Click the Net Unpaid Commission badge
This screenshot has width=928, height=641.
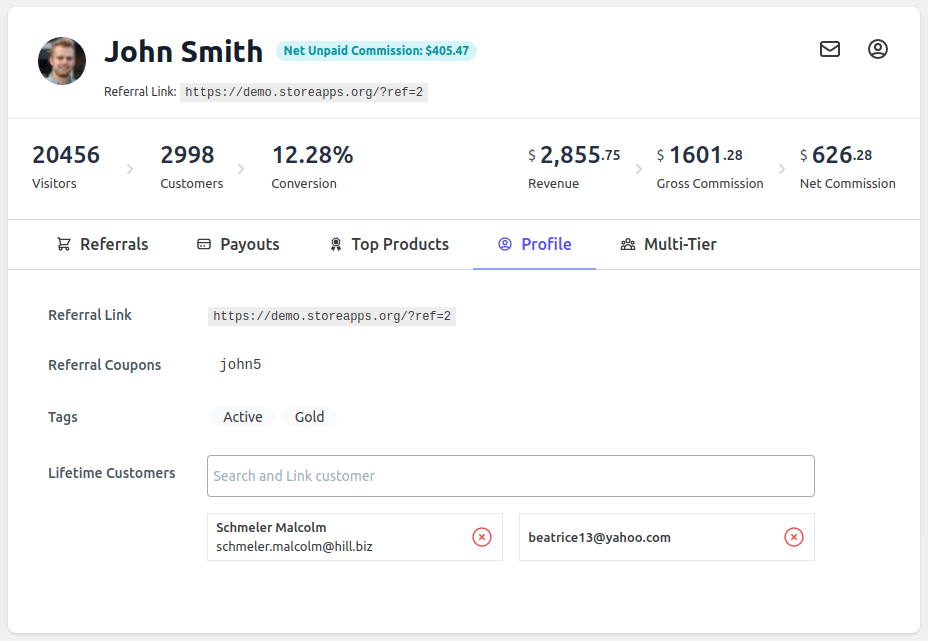coord(376,51)
